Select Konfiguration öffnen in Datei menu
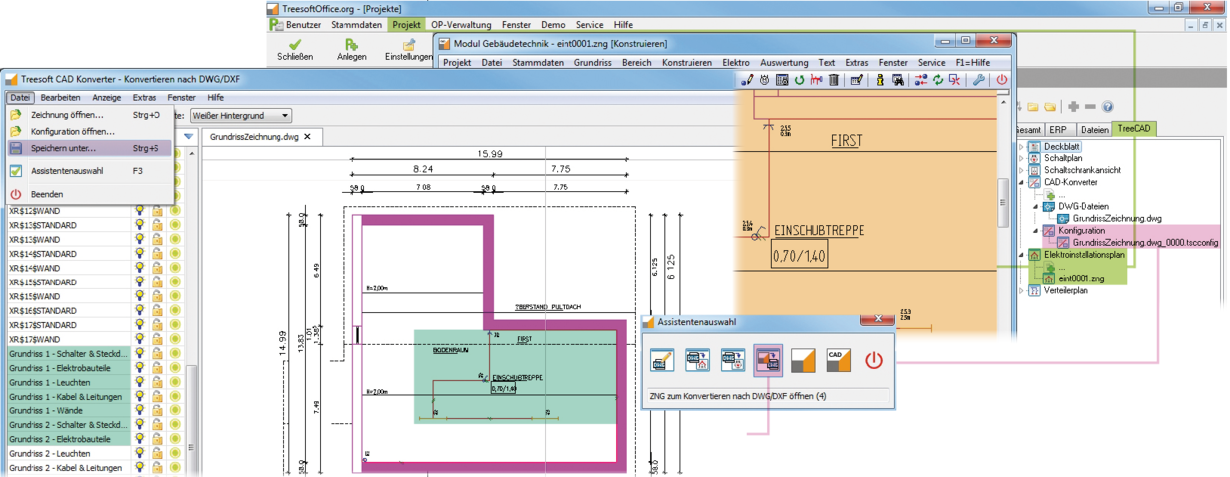This screenshot has width=1230, height=477. pyautogui.click(x=90, y=131)
